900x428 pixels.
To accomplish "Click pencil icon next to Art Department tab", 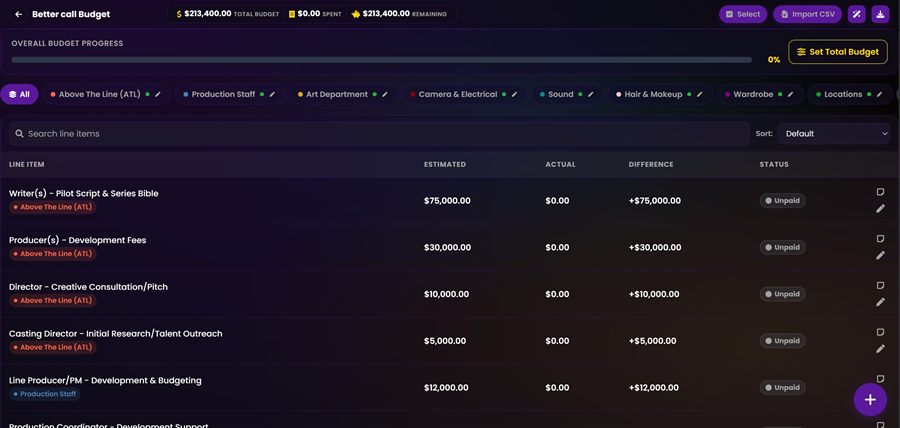I will point(385,94).
